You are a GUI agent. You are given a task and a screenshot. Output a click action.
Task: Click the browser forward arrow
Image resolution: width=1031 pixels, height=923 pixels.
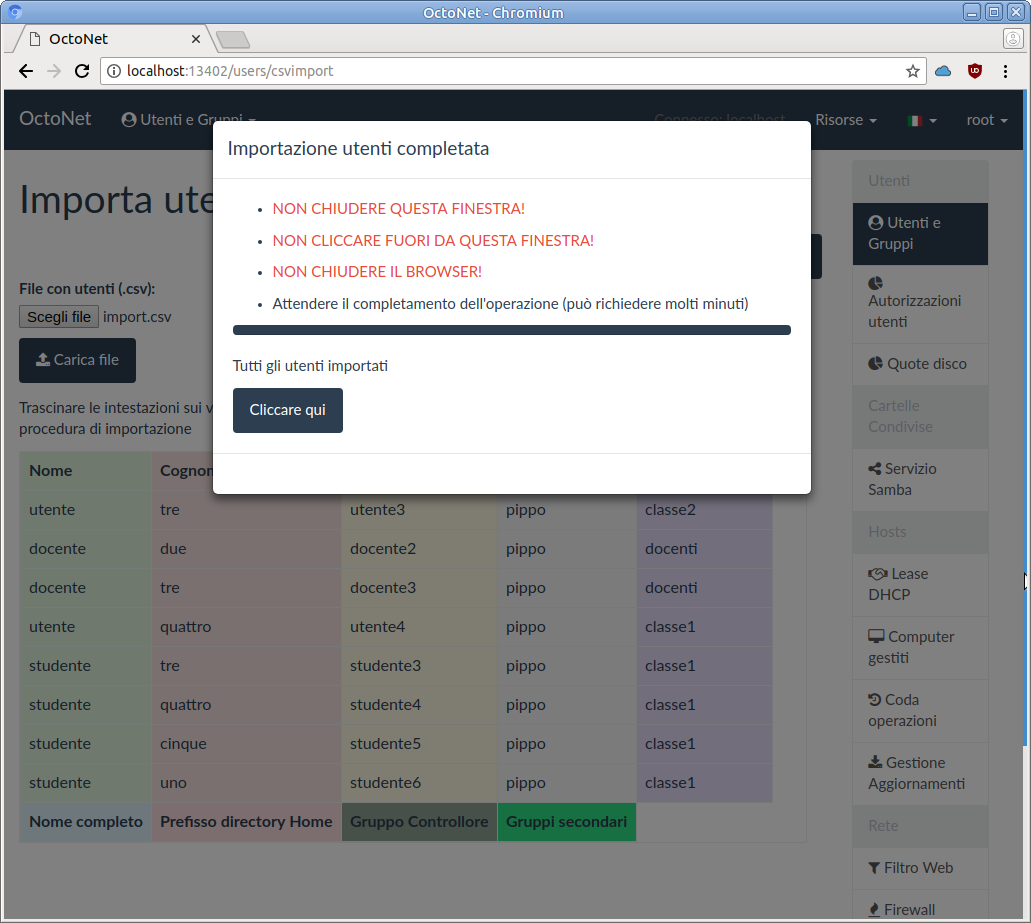pyautogui.click(x=54, y=71)
